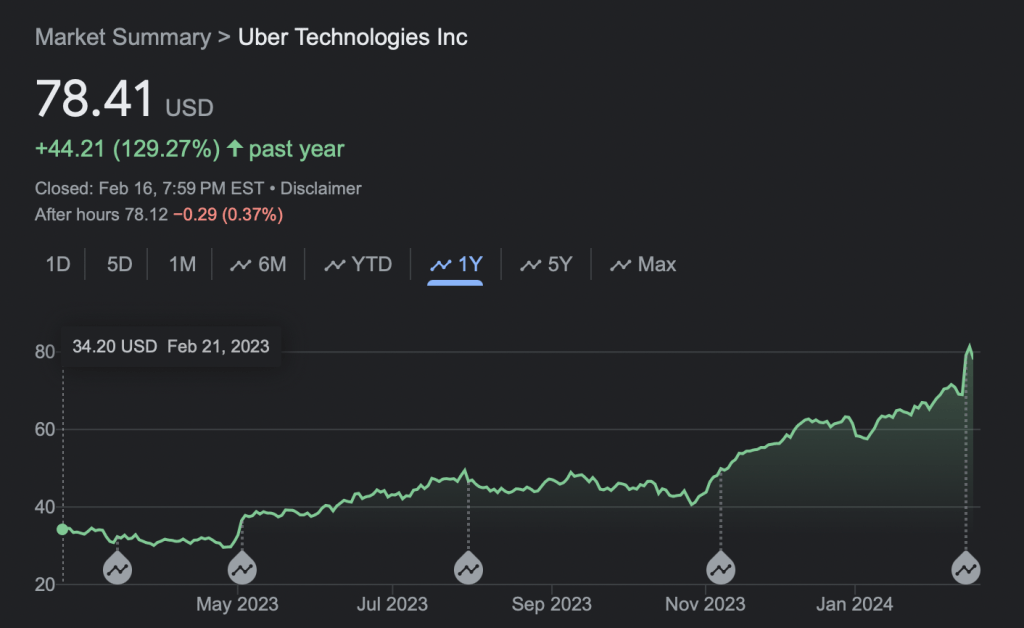Click the event marker icon near May 2023
Viewport: 1024px width, 628px height.
[x=242, y=569]
